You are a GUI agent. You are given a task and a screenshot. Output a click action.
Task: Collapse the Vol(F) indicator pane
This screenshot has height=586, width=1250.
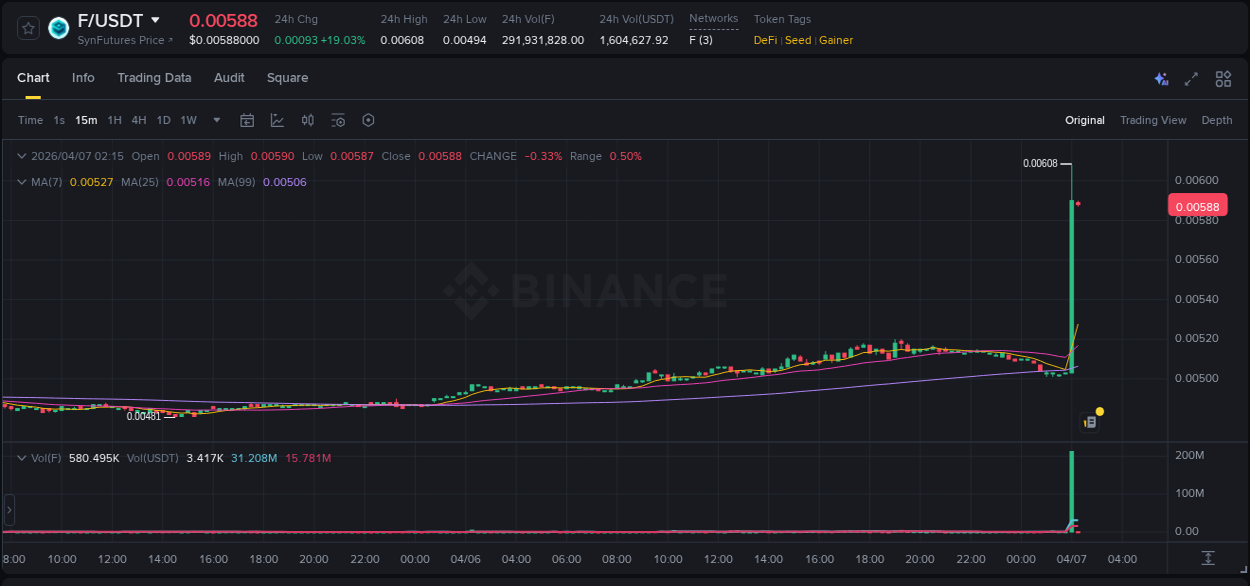[20, 457]
